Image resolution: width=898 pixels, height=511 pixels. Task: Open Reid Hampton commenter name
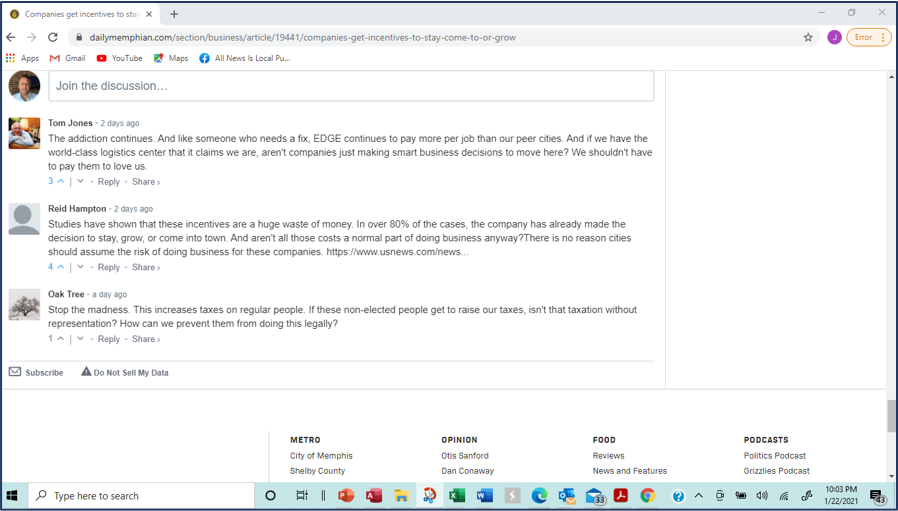pyautogui.click(x=77, y=209)
